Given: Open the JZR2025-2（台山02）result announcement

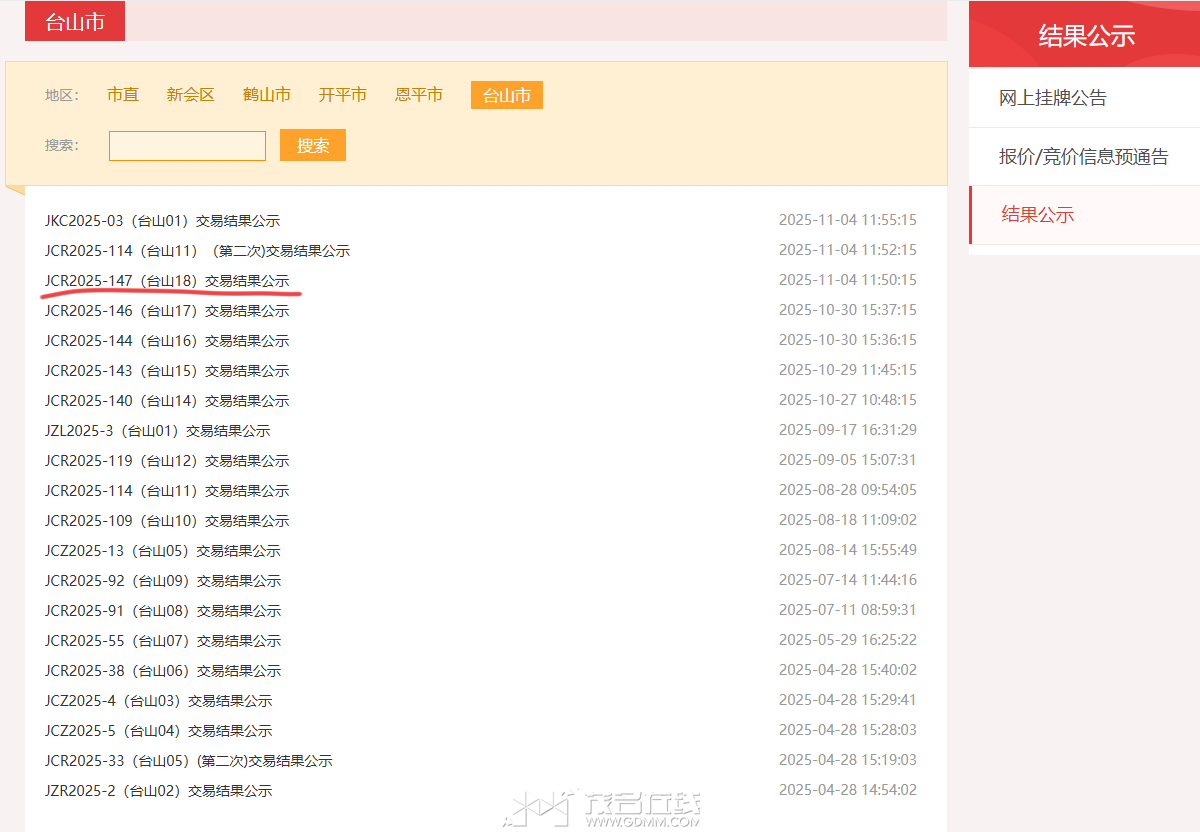Looking at the screenshot, I should coord(158,790).
